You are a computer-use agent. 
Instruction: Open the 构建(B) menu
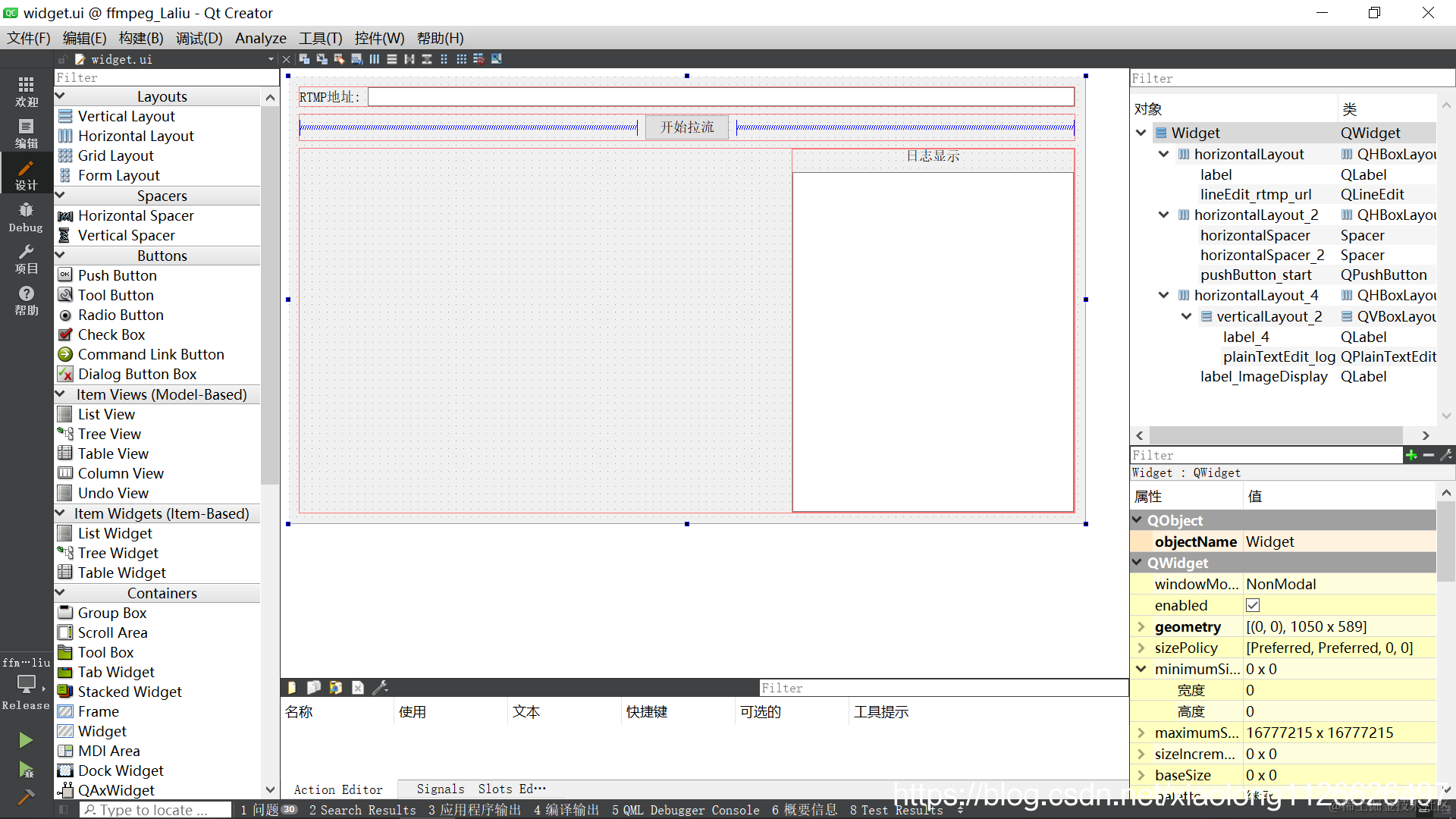(x=141, y=38)
